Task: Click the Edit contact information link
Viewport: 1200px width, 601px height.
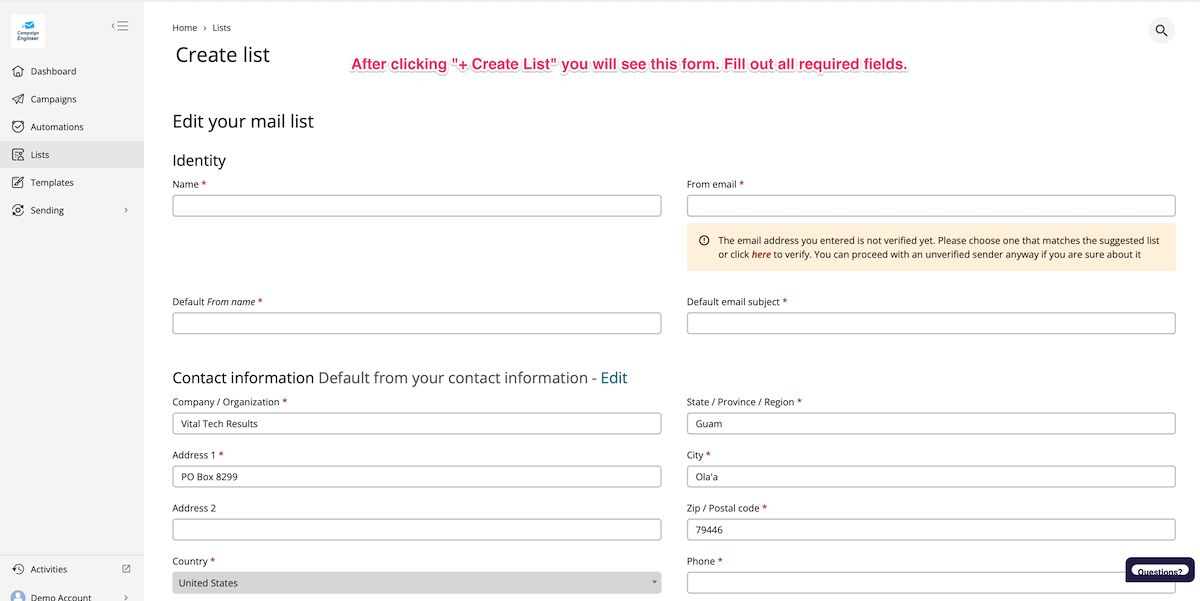Action: pos(614,378)
